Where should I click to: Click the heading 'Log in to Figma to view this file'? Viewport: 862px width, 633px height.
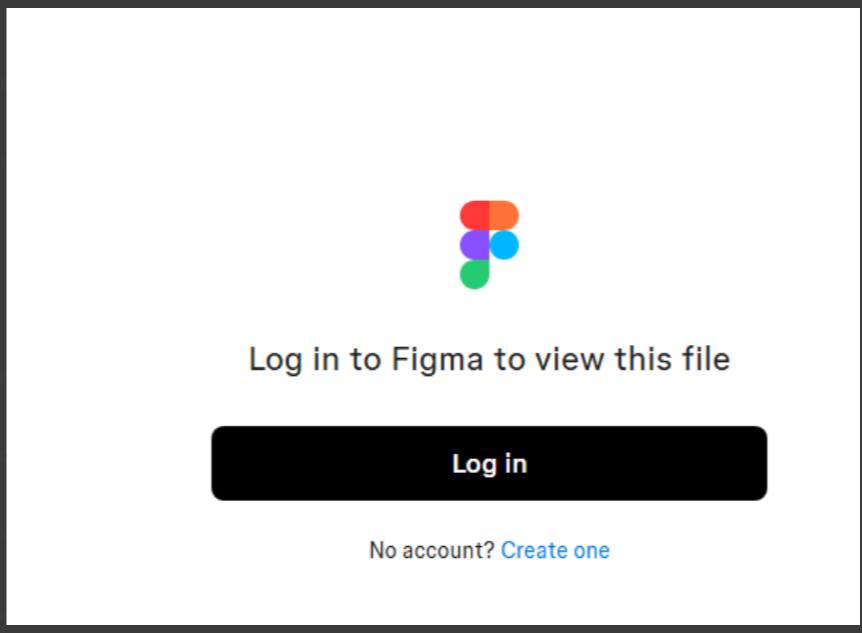pos(489,359)
